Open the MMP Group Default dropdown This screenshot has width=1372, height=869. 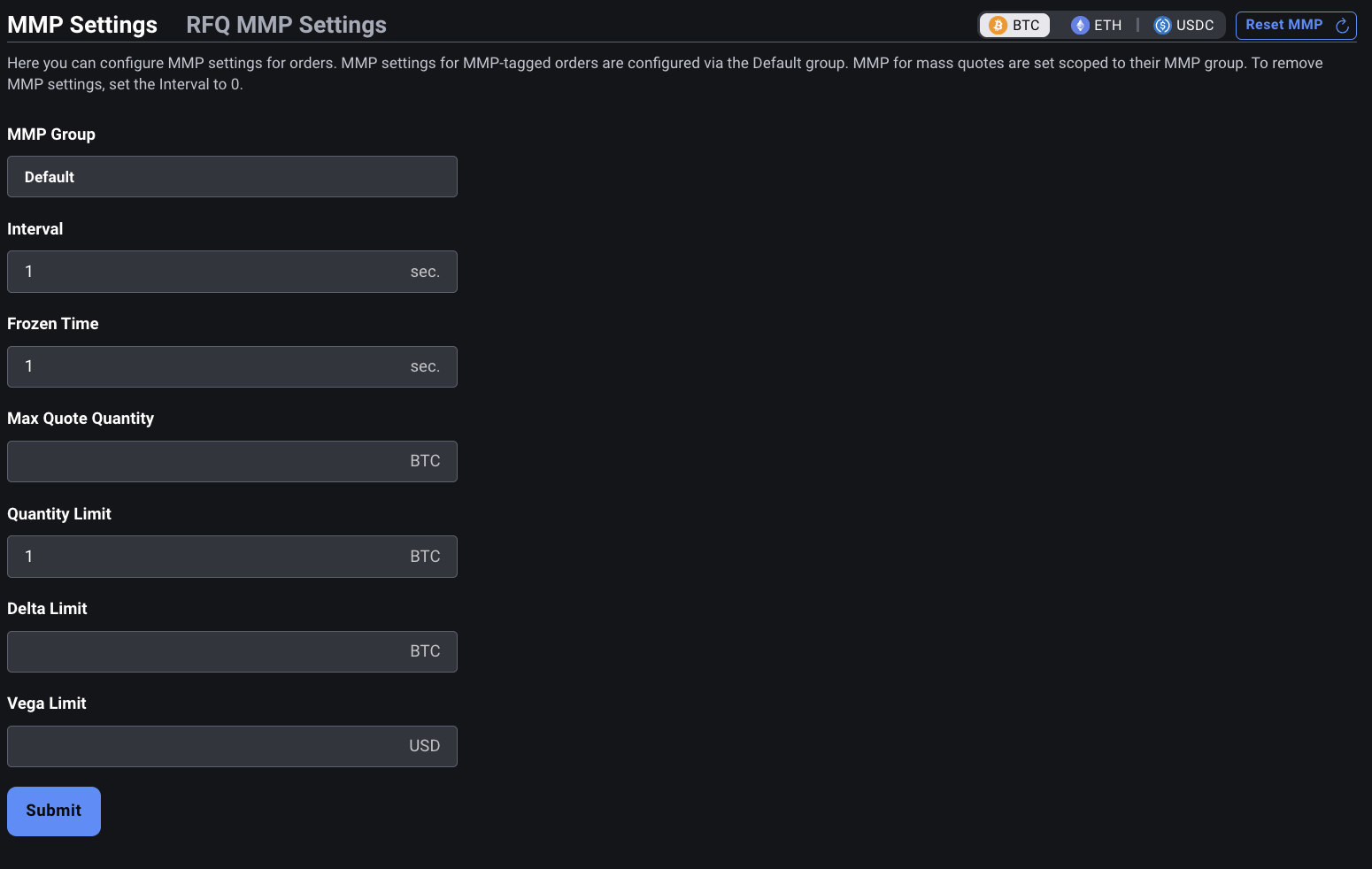(x=232, y=177)
